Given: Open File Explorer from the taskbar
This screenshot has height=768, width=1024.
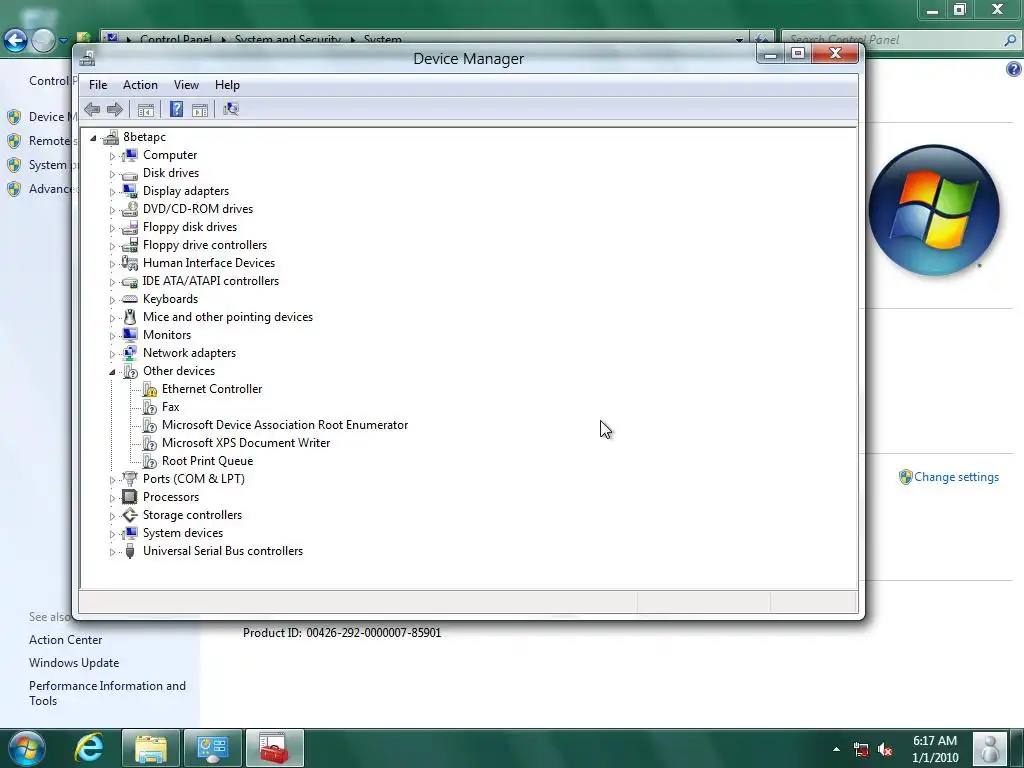Looking at the screenshot, I should (x=151, y=748).
